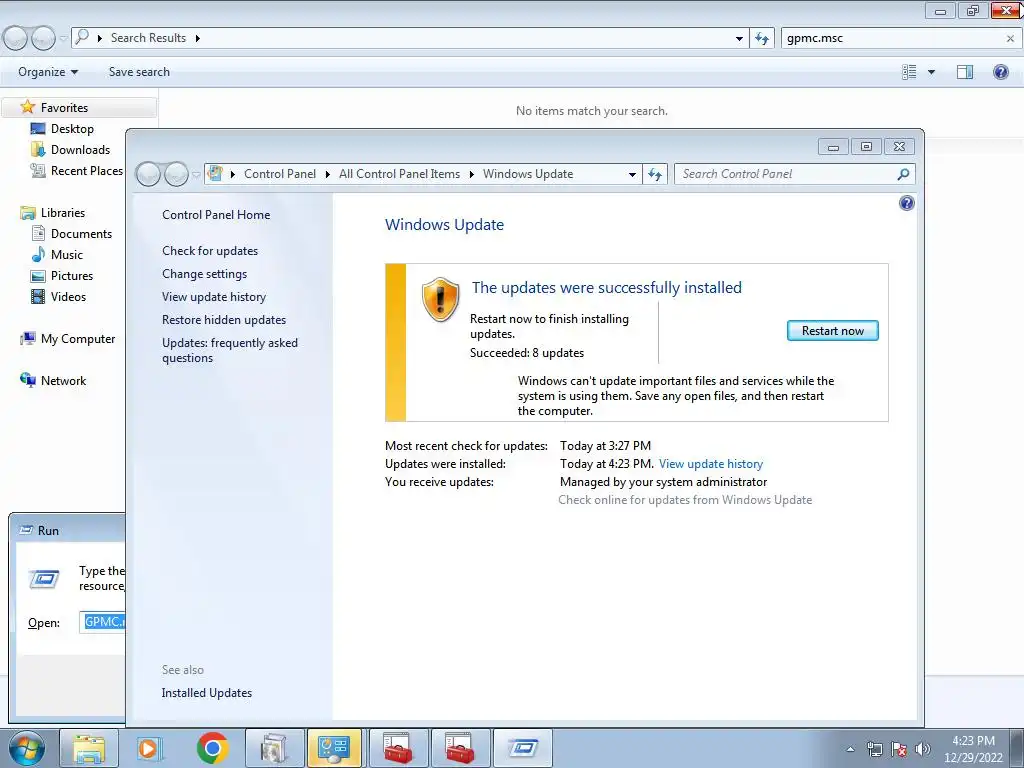The height and width of the screenshot is (768, 1024).
Task: Open Music library in sidebar
Action: [x=67, y=255]
